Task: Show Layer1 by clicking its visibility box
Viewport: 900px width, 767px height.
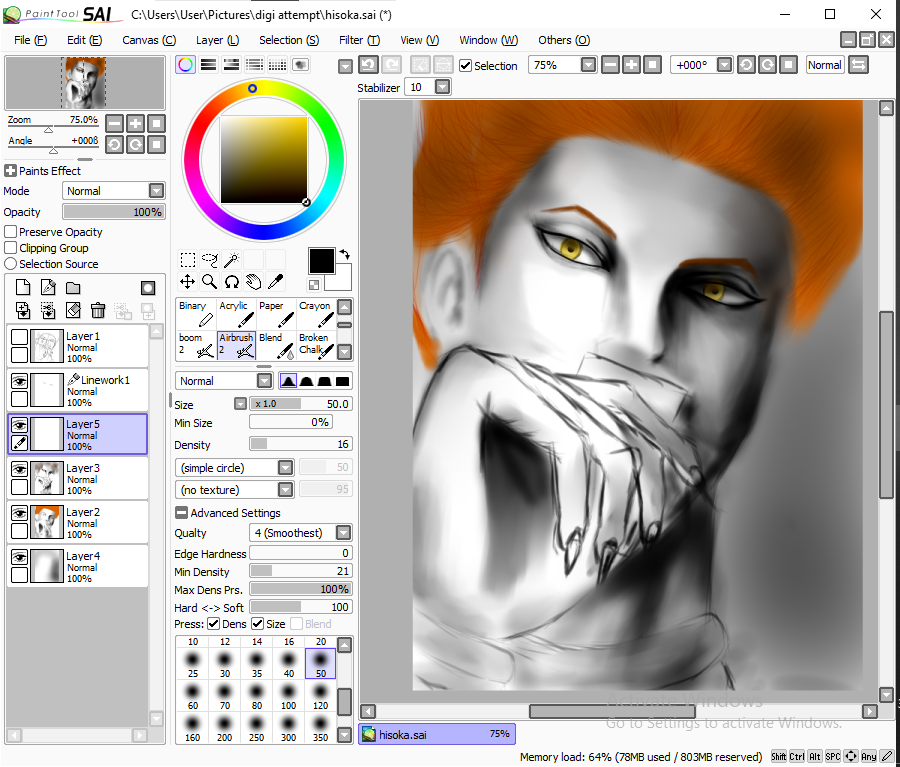Action: (20, 337)
